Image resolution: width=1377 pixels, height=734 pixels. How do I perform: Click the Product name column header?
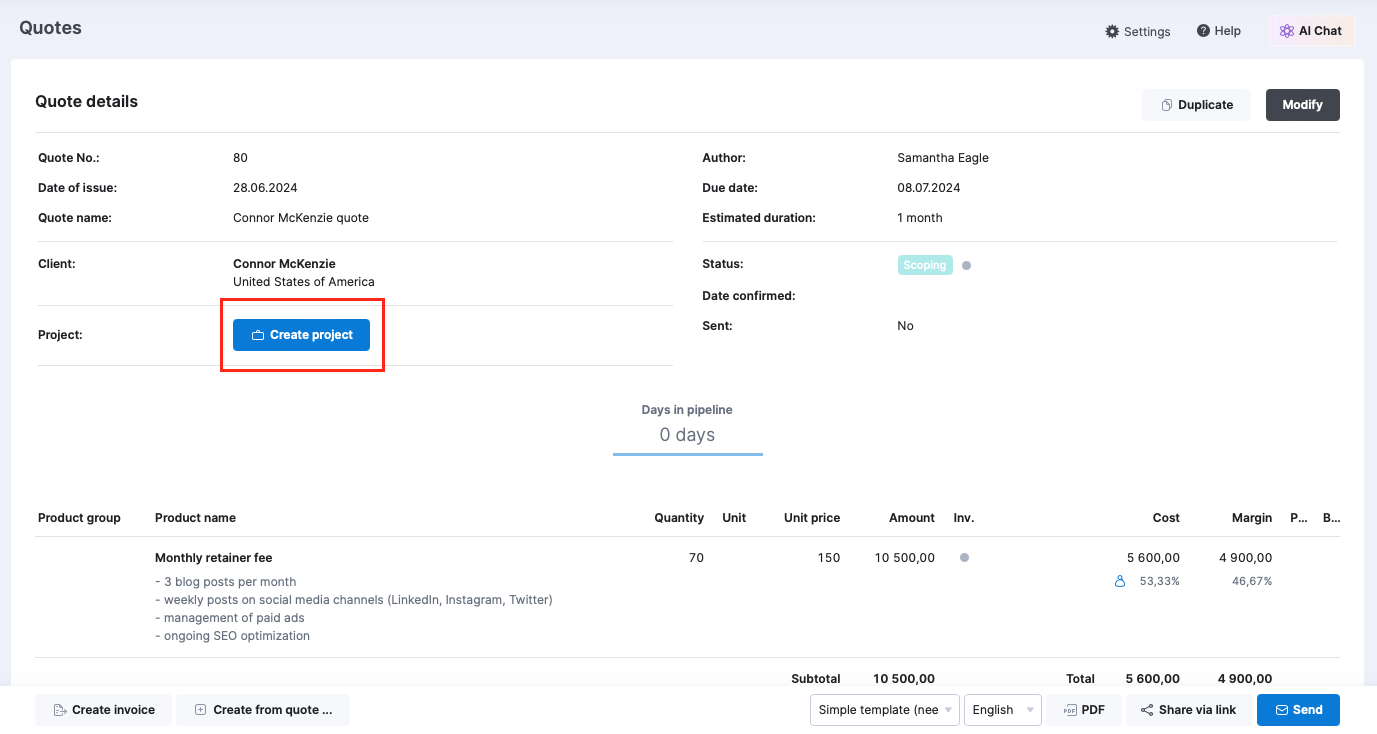click(x=195, y=518)
